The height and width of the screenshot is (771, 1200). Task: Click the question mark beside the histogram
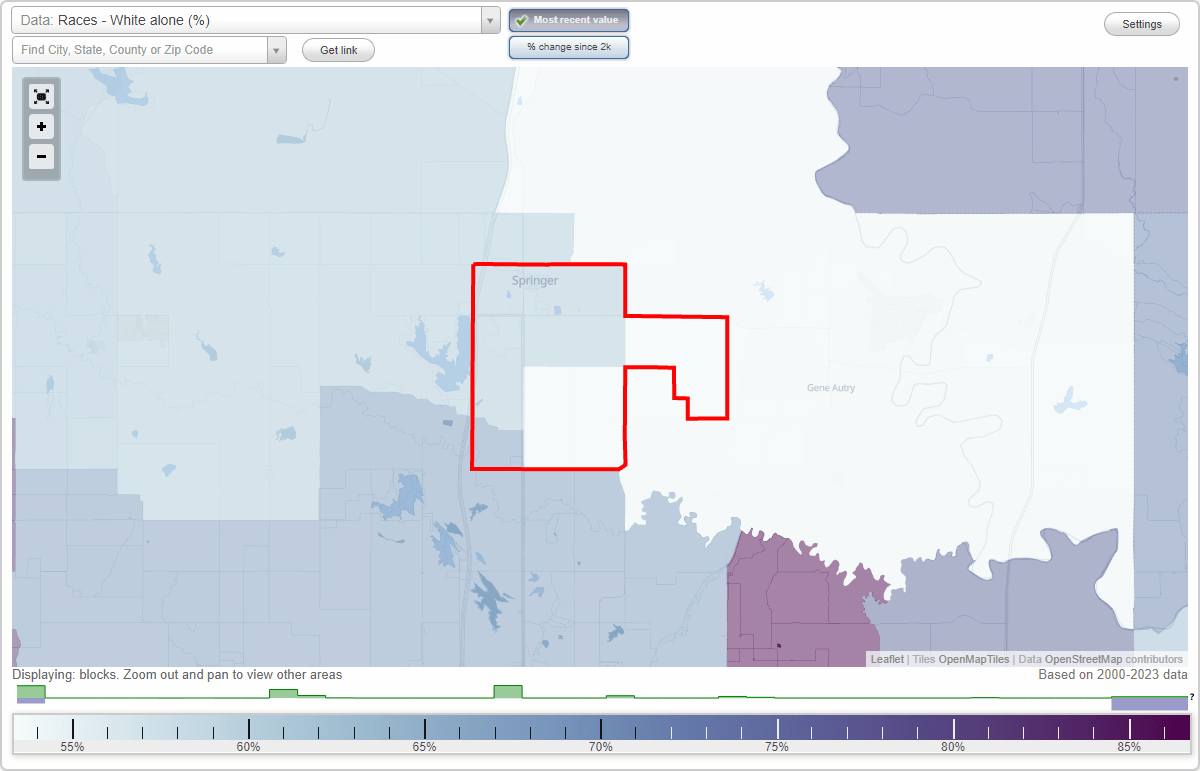click(1193, 696)
